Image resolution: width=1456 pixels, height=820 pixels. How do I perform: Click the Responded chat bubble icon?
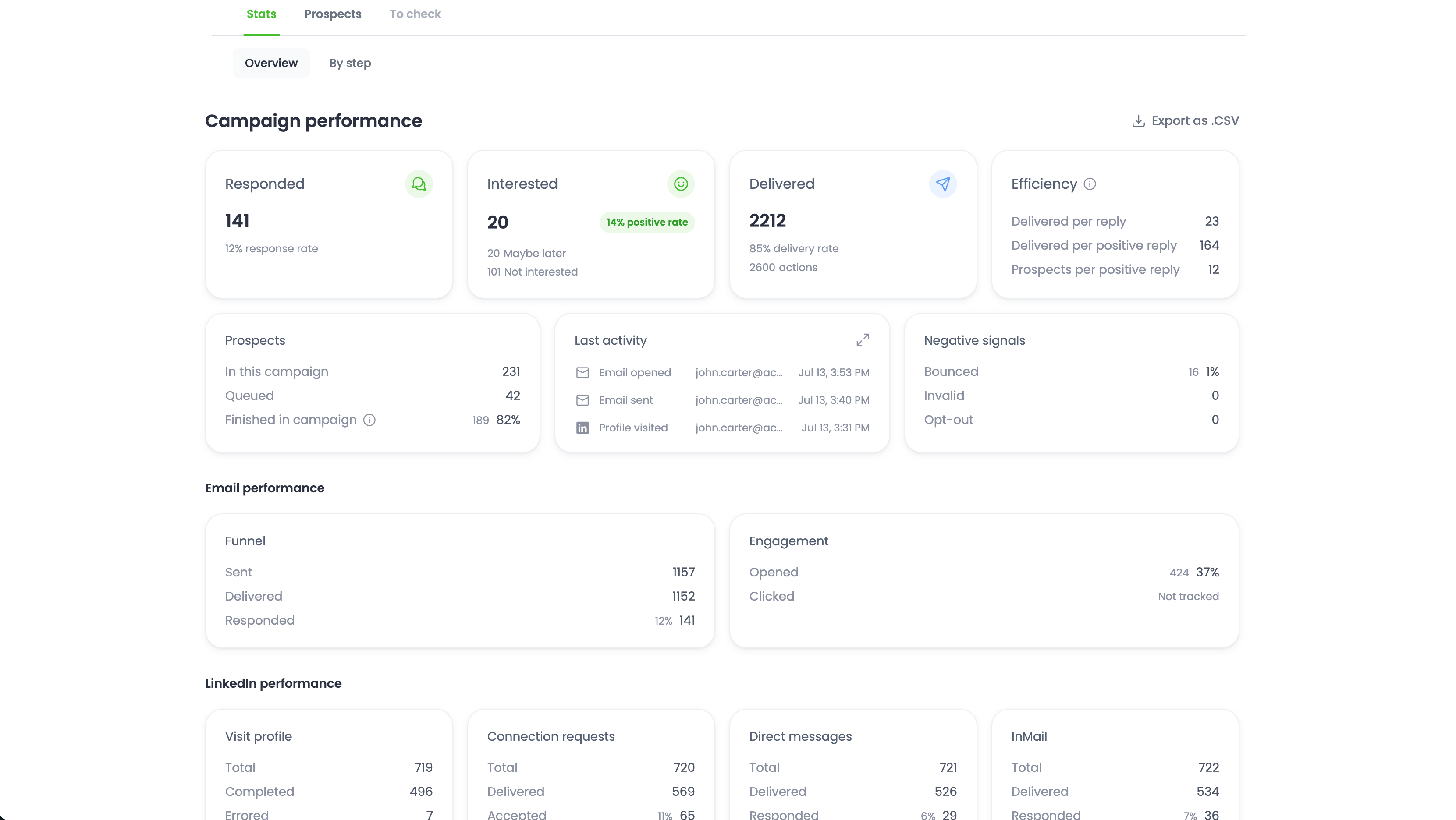(419, 184)
